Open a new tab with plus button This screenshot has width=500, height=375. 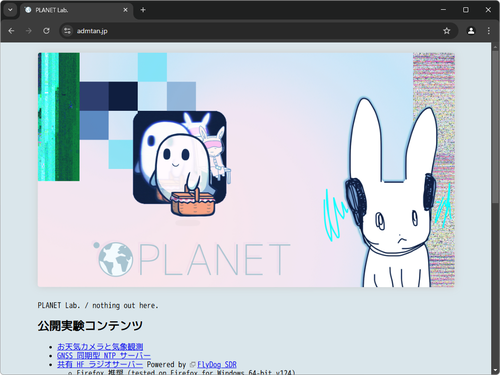143,10
